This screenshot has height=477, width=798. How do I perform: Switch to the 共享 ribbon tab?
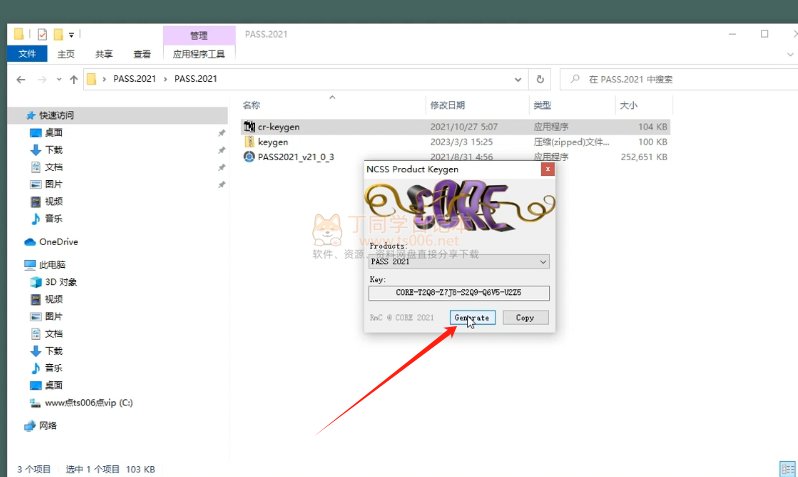(x=104, y=54)
